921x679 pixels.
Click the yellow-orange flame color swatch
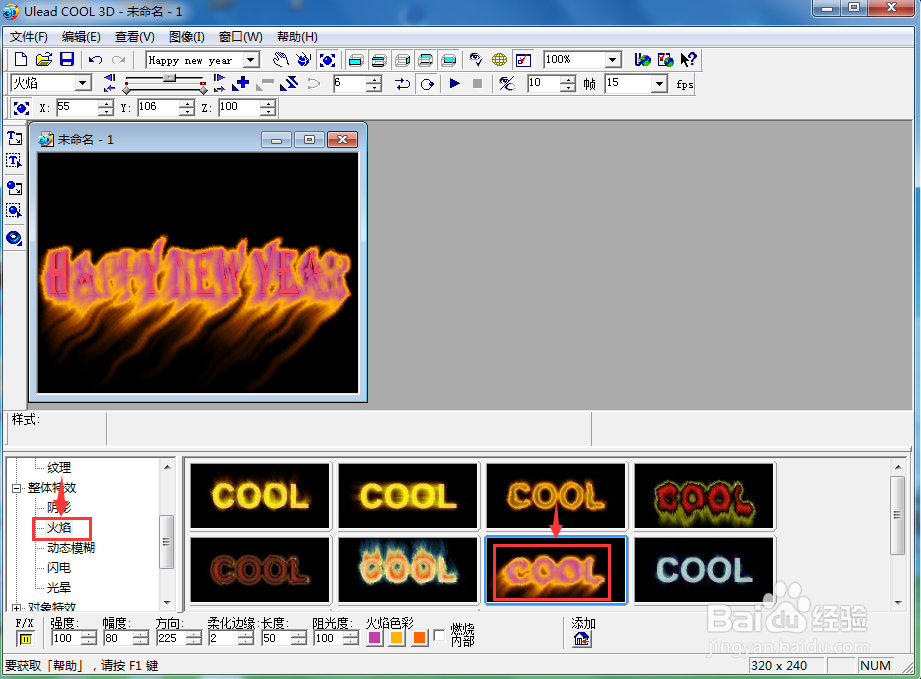point(397,638)
